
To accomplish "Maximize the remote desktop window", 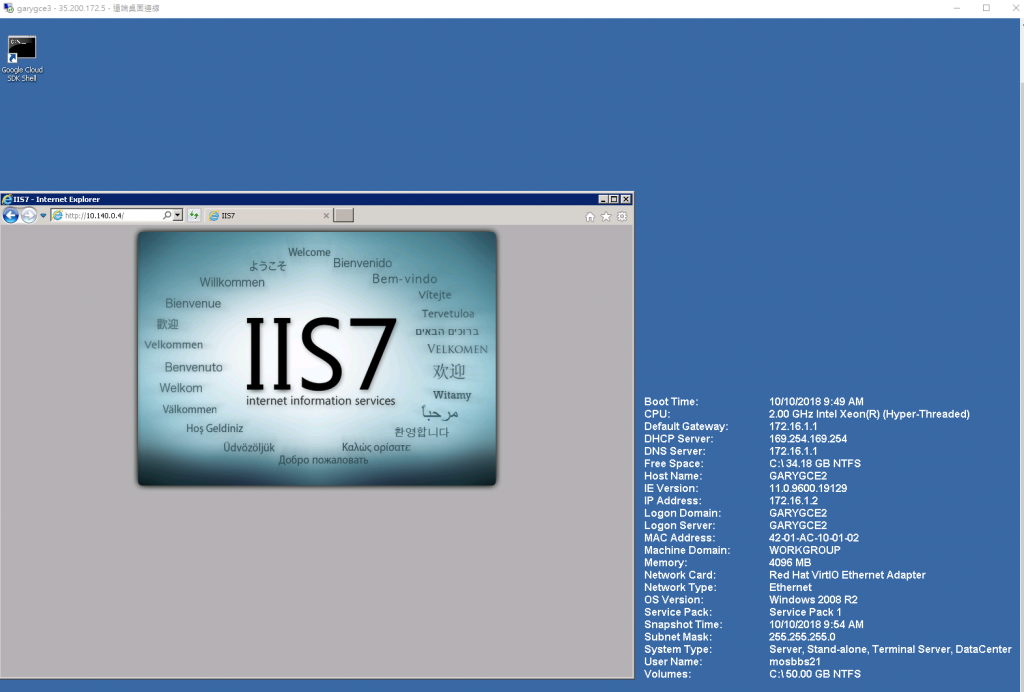I will click(x=986, y=8).
